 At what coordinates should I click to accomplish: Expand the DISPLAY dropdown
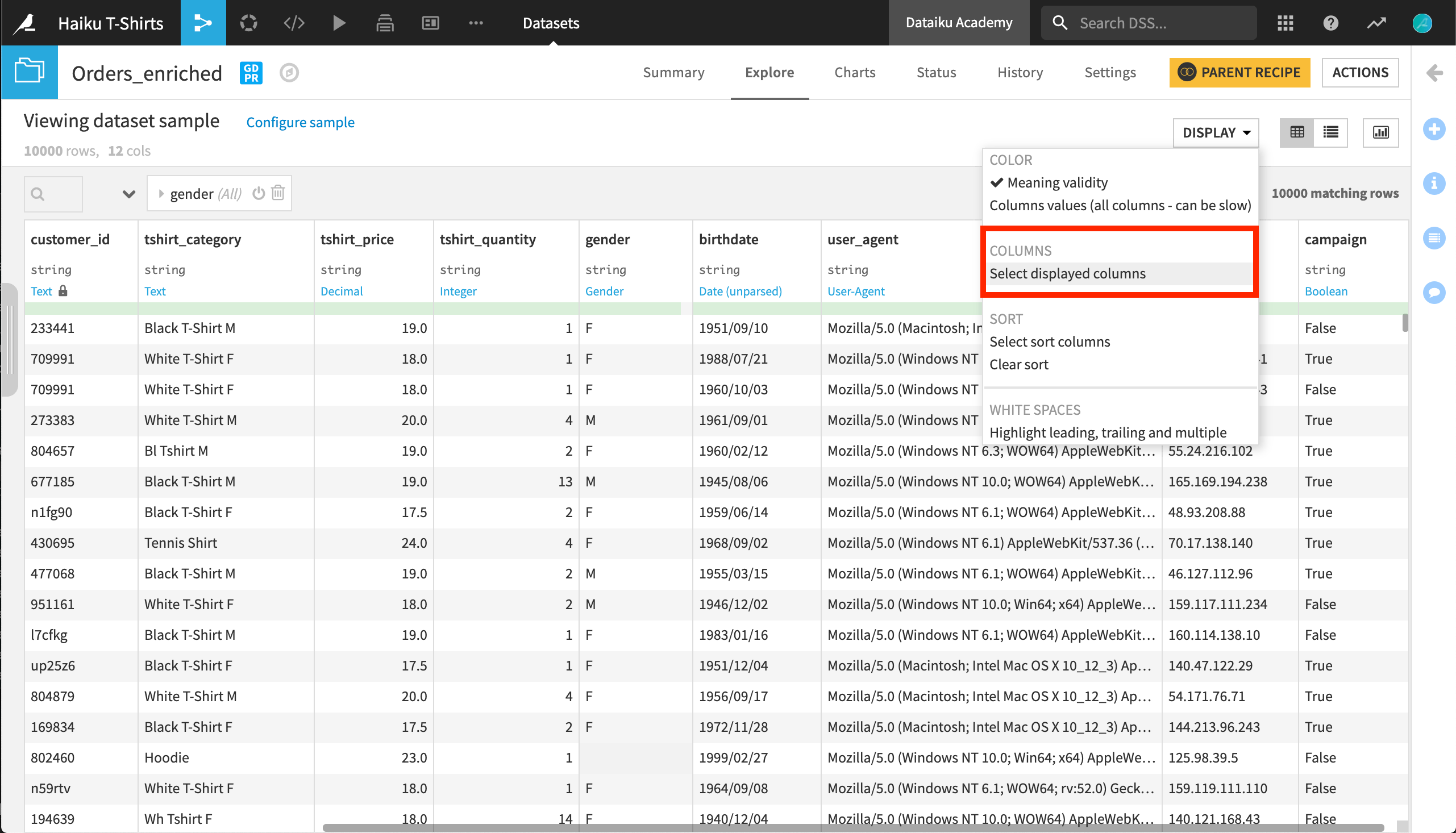click(x=1216, y=133)
